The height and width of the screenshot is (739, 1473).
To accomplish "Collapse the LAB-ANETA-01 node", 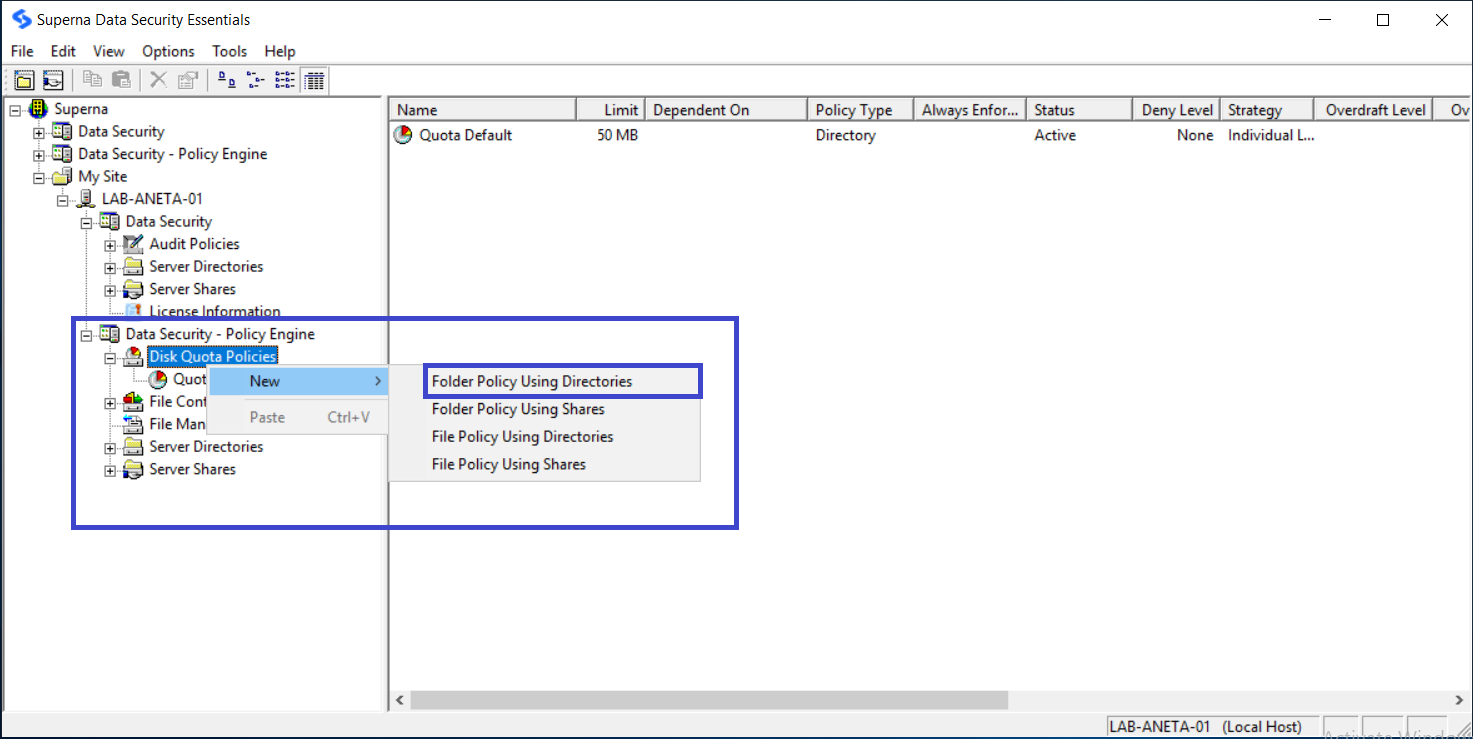I will (63, 200).
